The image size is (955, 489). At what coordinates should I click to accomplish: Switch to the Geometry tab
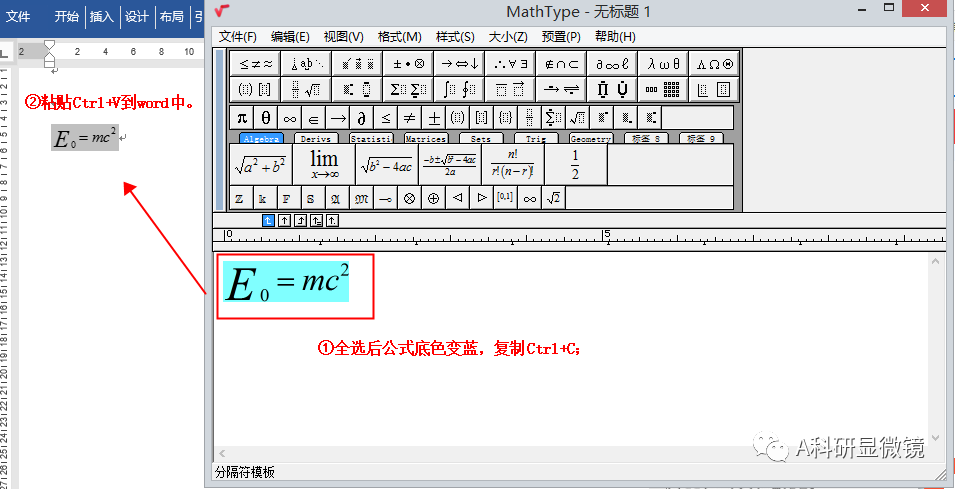tap(590, 139)
